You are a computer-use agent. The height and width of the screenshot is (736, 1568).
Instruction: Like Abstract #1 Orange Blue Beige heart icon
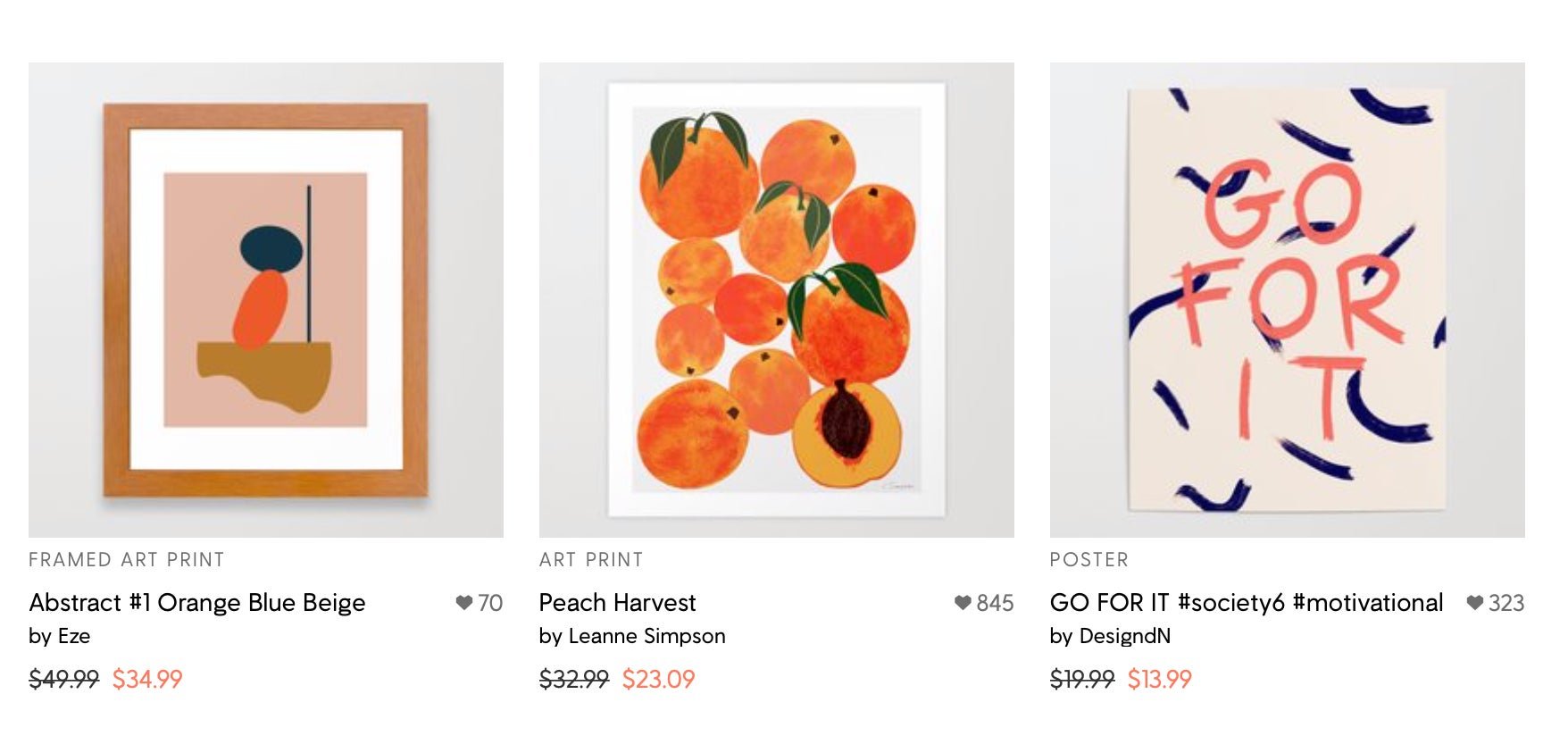pos(463,603)
